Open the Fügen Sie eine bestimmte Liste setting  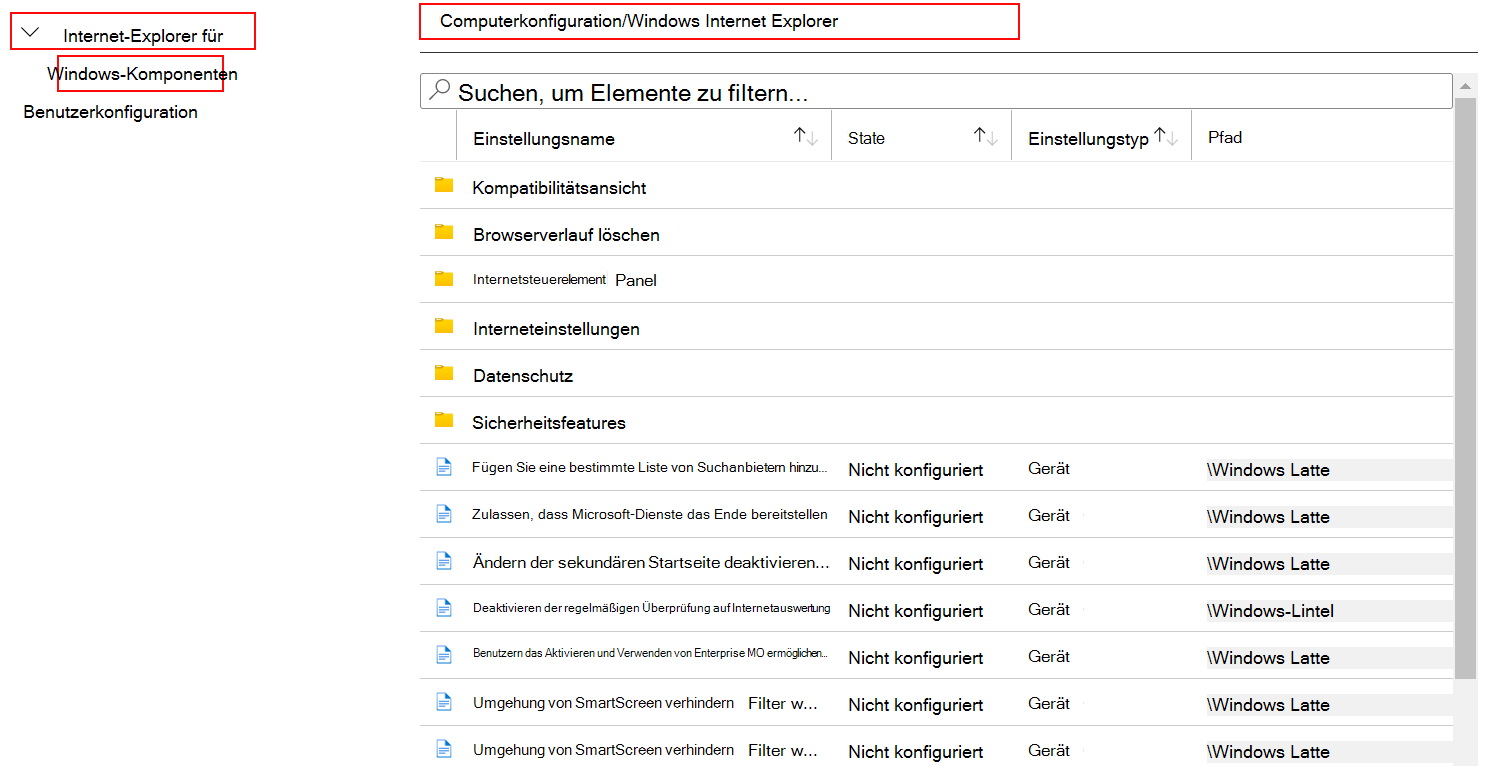(650, 467)
